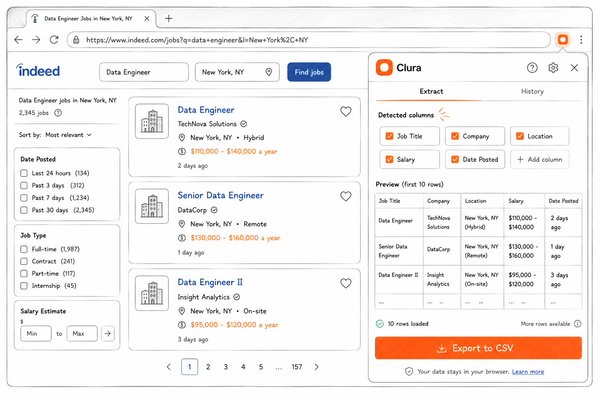600x400 pixels.
Task: Apply salary range arrow button
Action: pos(108,333)
